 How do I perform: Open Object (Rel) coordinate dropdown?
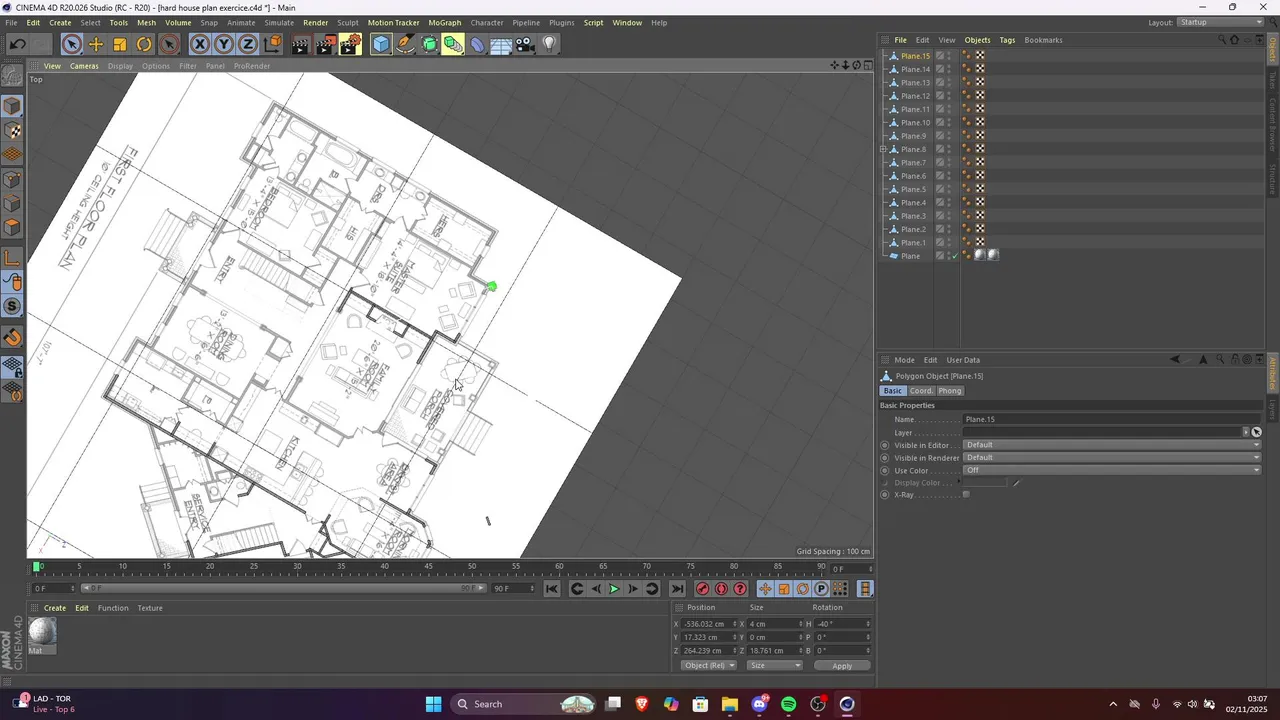click(x=709, y=666)
